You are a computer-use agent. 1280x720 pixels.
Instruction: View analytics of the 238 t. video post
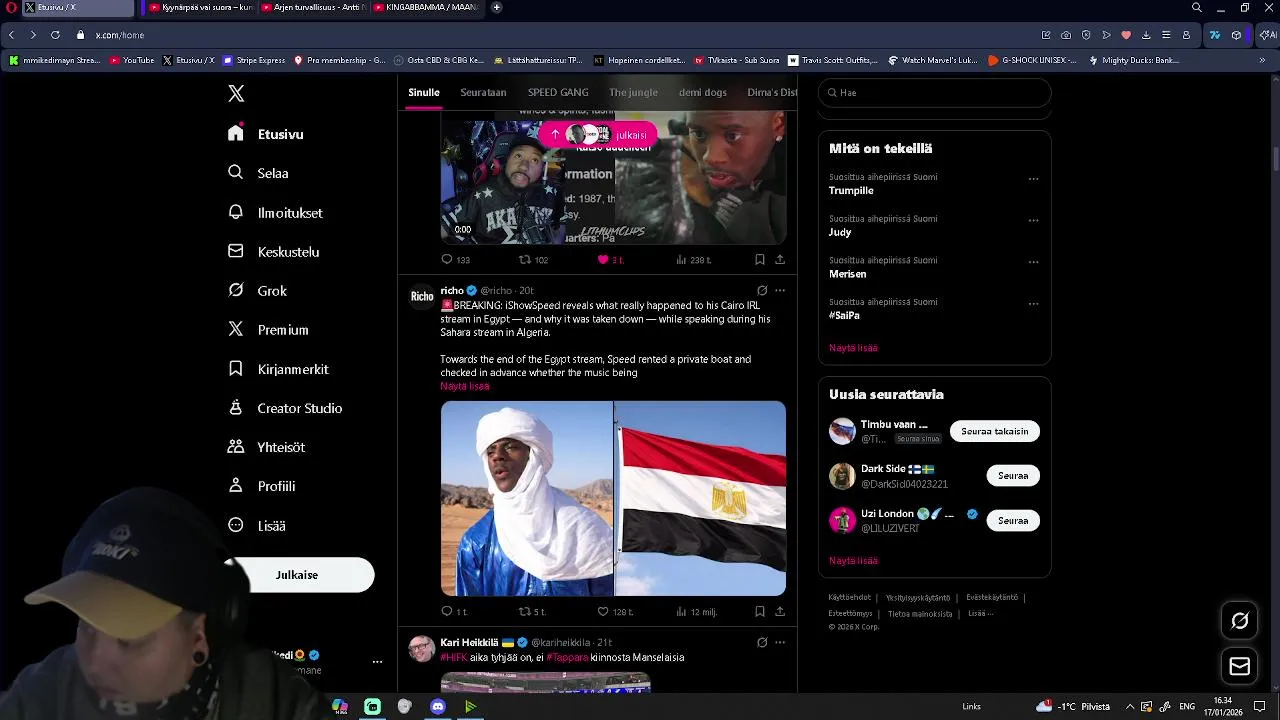(693, 259)
